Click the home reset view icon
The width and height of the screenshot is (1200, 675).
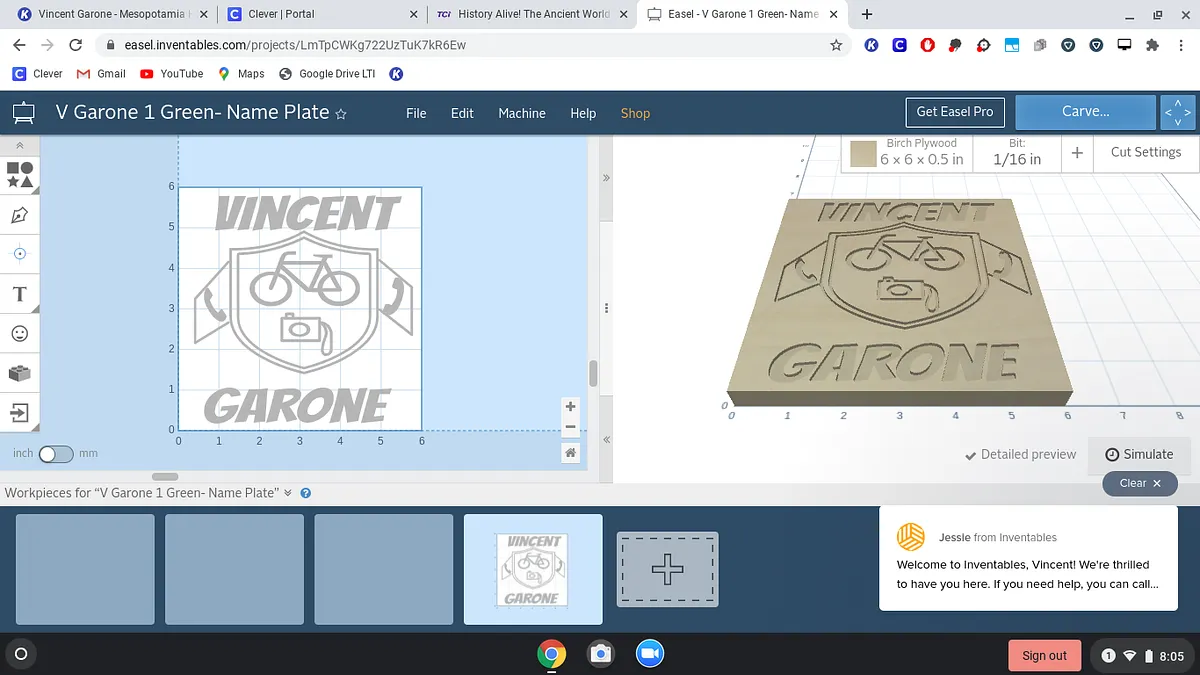point(570,453)
